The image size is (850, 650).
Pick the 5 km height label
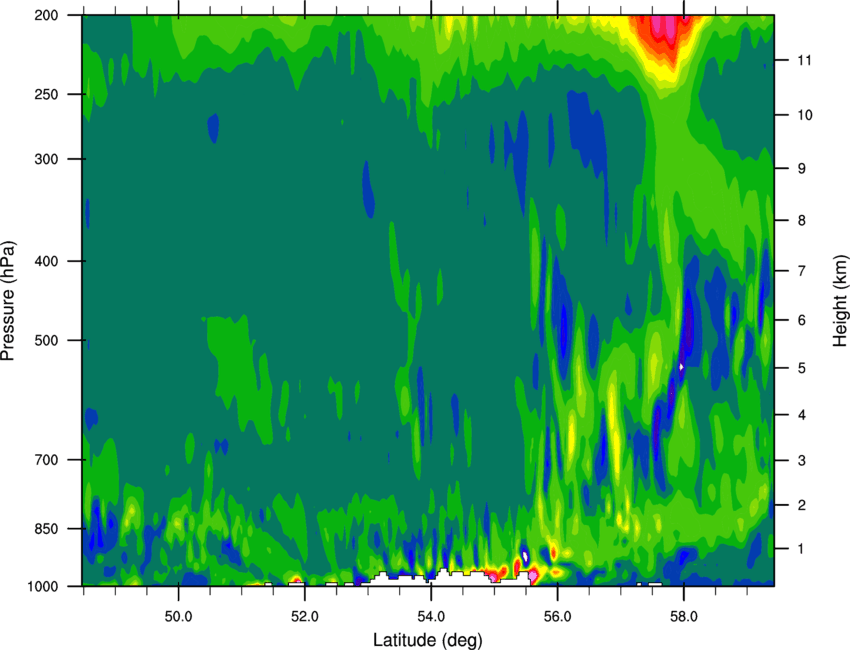click(x=802, y=368)
